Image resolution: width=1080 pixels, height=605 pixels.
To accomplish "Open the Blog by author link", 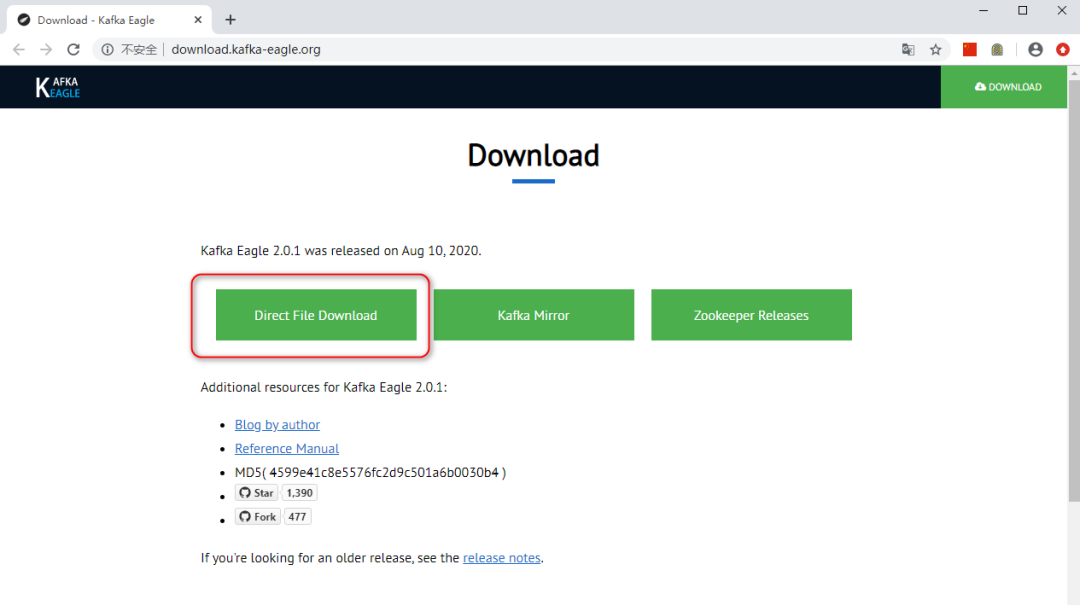I will tap(277, 424).
